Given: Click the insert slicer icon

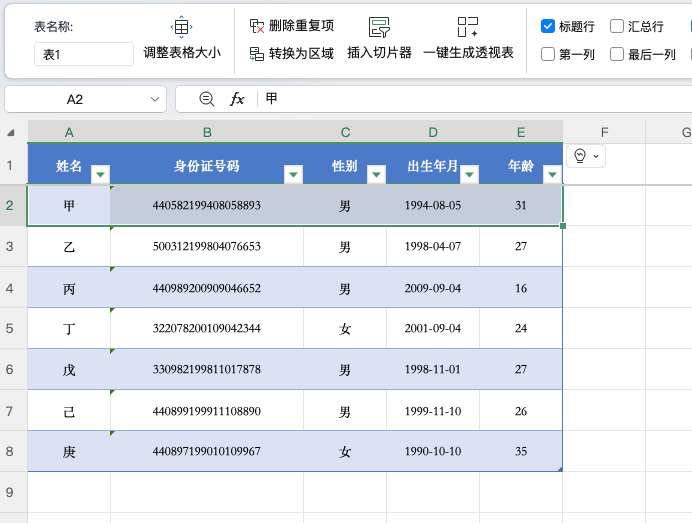Looking at the screenshot, I should click(x=379, y=27).
